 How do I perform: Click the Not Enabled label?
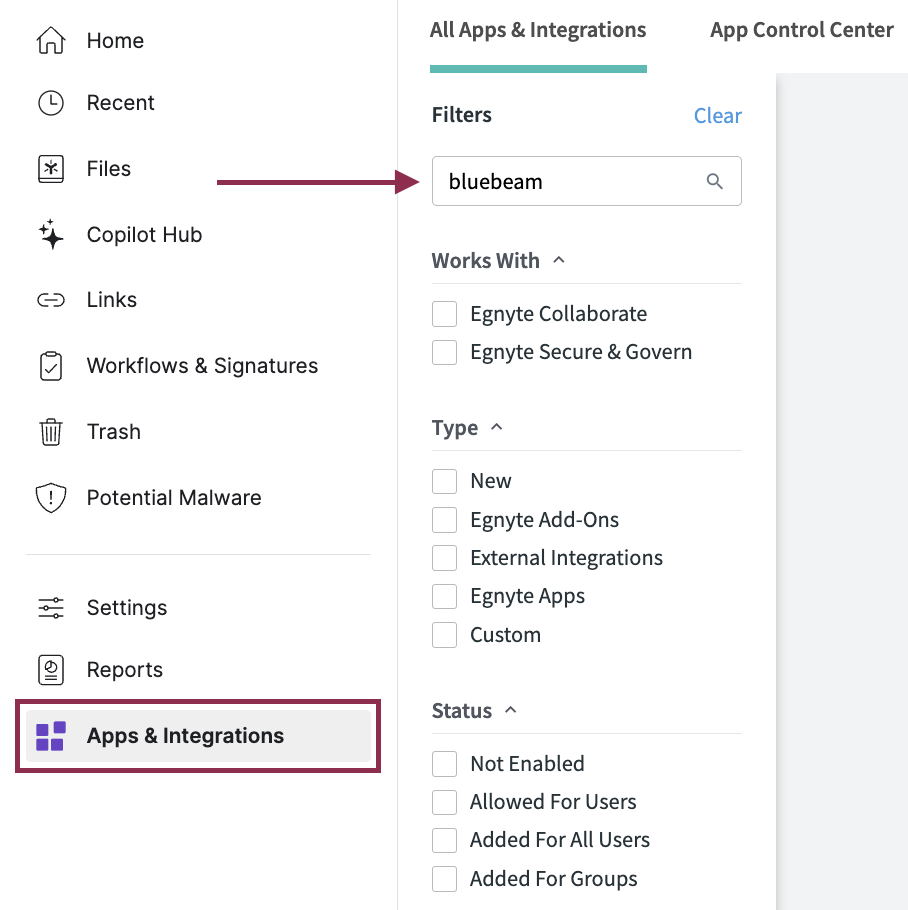coord(527,764)
